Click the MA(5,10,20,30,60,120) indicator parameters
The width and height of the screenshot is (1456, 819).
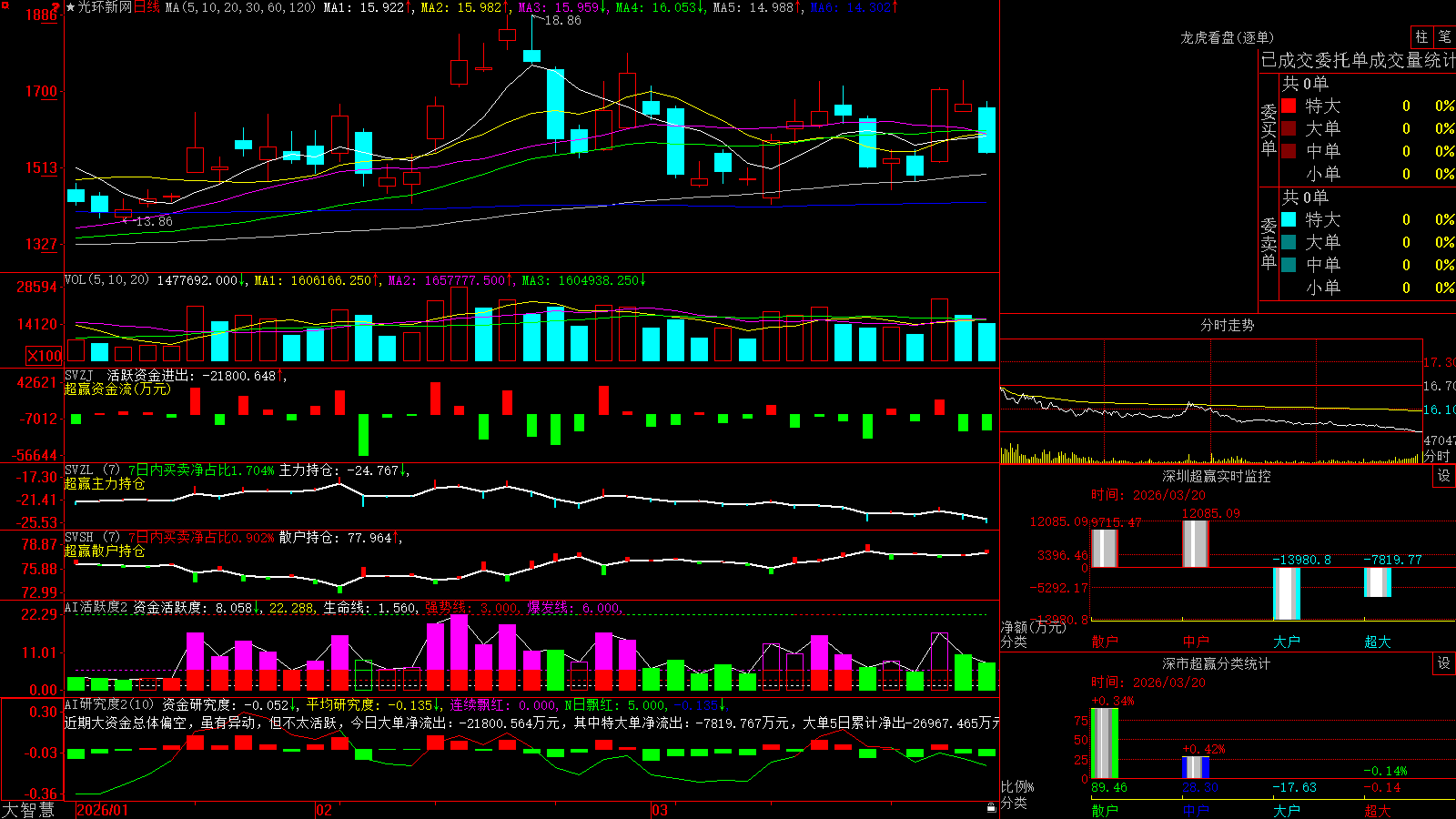(x=240, y=7)
